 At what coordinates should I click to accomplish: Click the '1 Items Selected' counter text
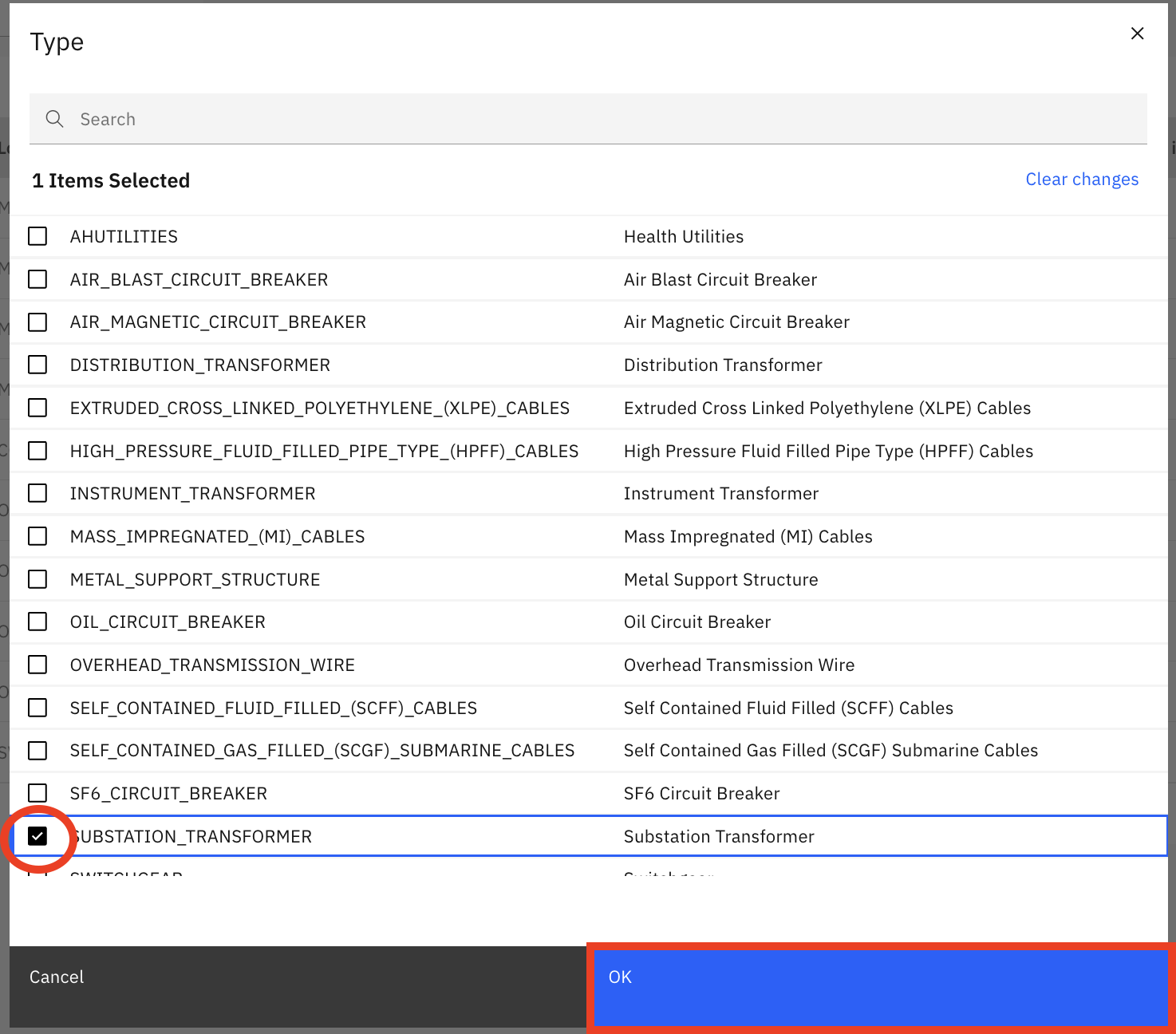point(111,180)
